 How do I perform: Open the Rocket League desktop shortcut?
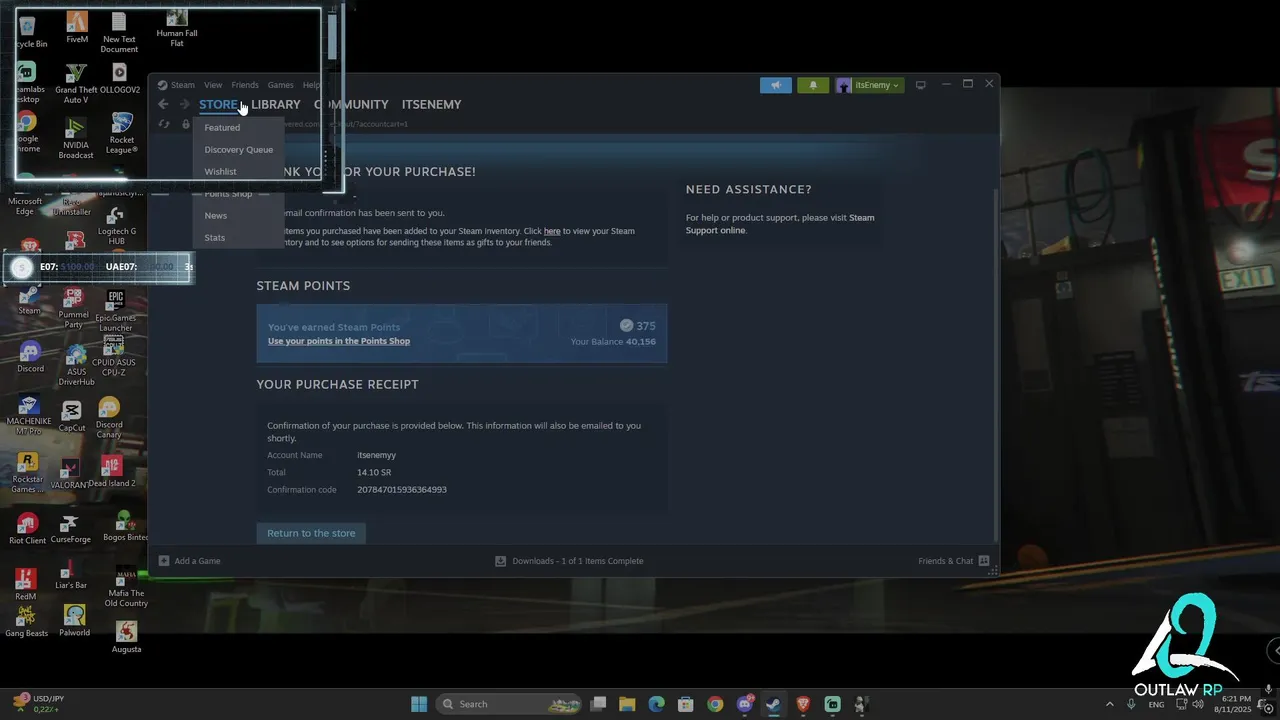(x=122, y=134)
